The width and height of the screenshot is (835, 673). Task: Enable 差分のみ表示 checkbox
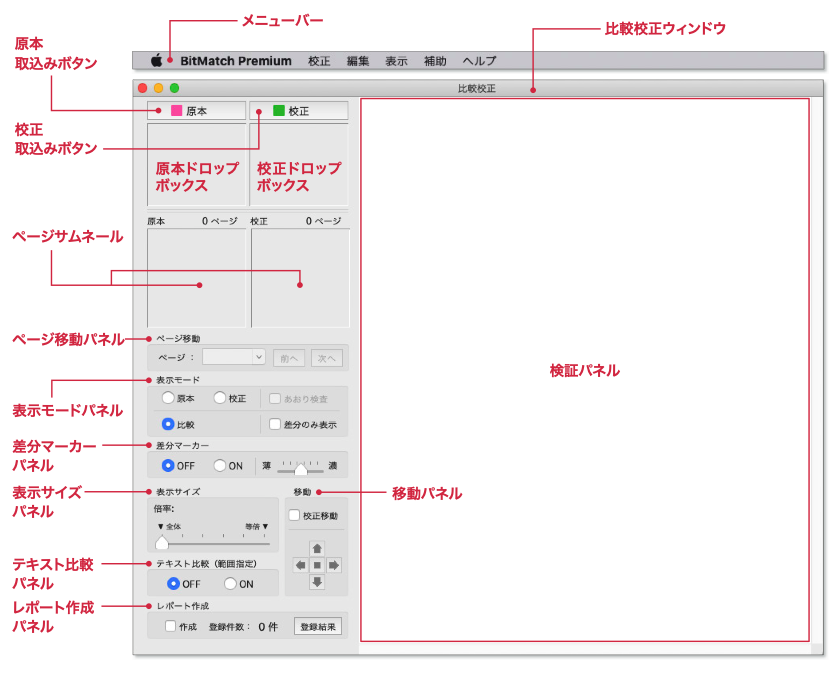coord(275,424)
